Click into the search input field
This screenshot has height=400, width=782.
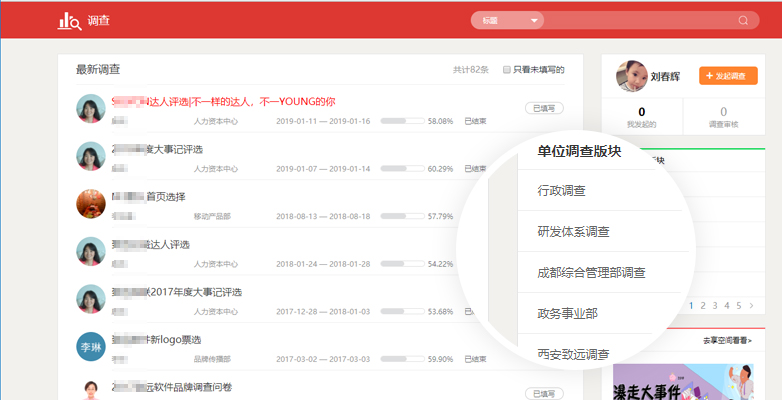pos(640,20)
